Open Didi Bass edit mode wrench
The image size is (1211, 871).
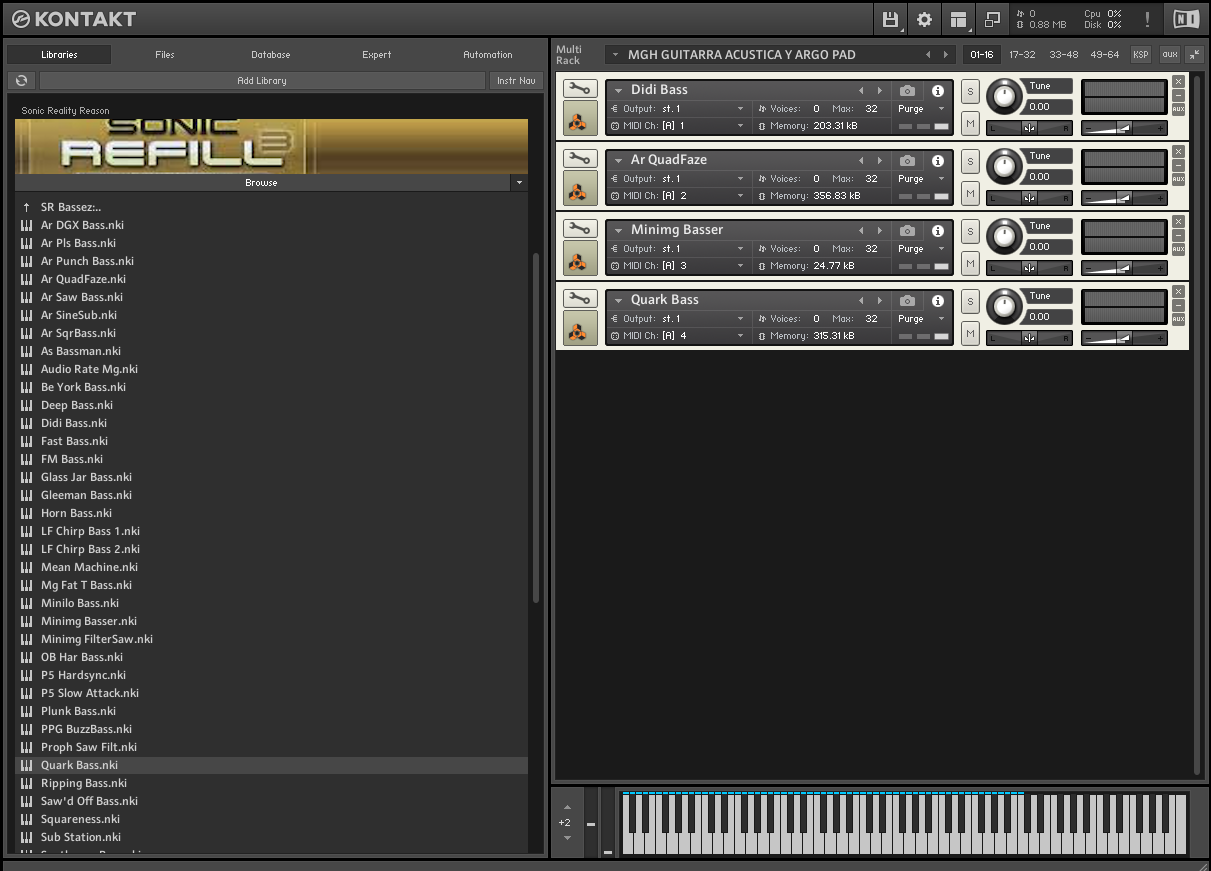pos(579,89)
